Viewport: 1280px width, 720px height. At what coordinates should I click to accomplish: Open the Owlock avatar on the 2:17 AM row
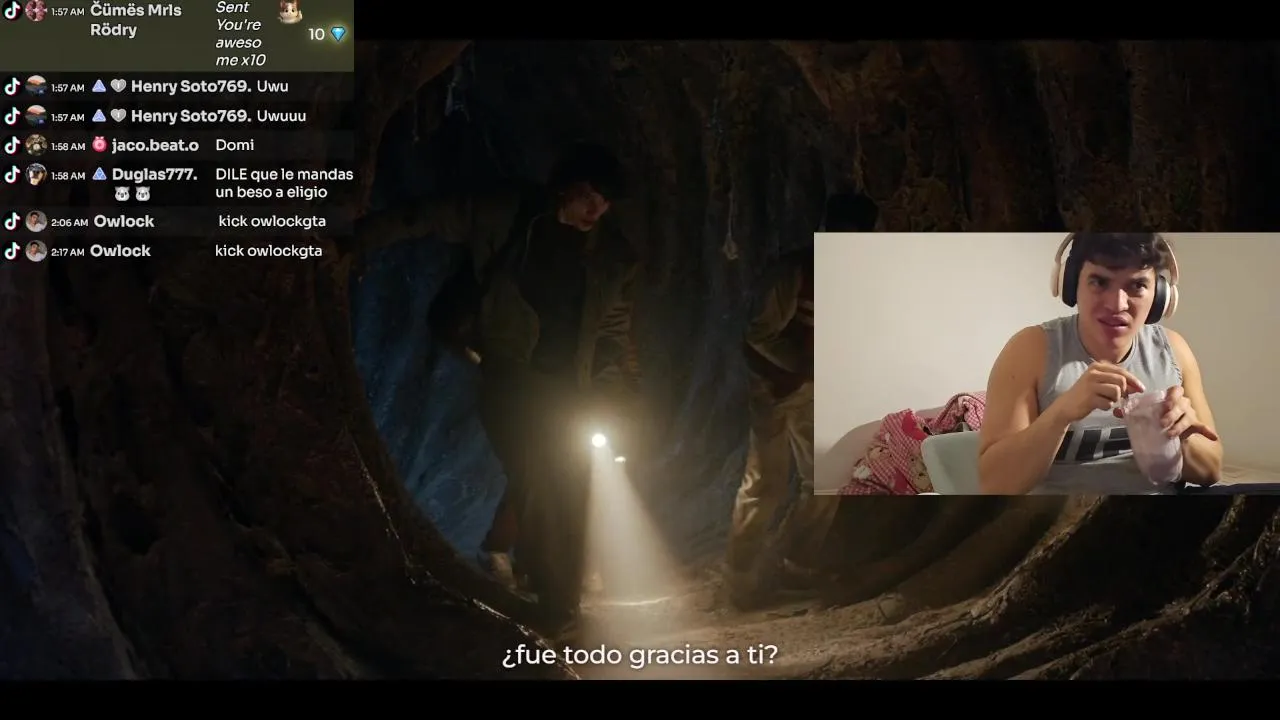36,251
